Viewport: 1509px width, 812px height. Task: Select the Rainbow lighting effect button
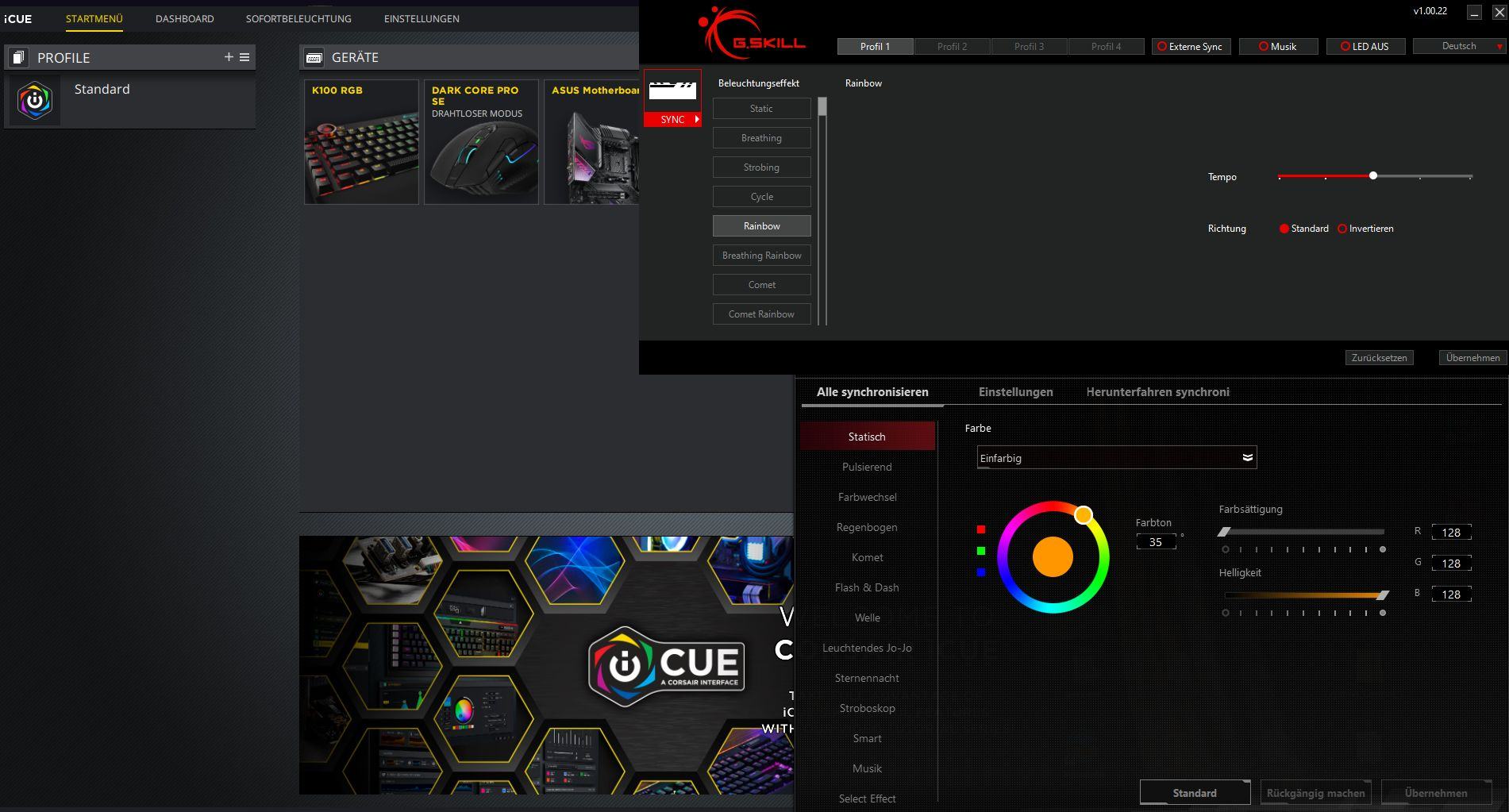[x=761, y=226]
